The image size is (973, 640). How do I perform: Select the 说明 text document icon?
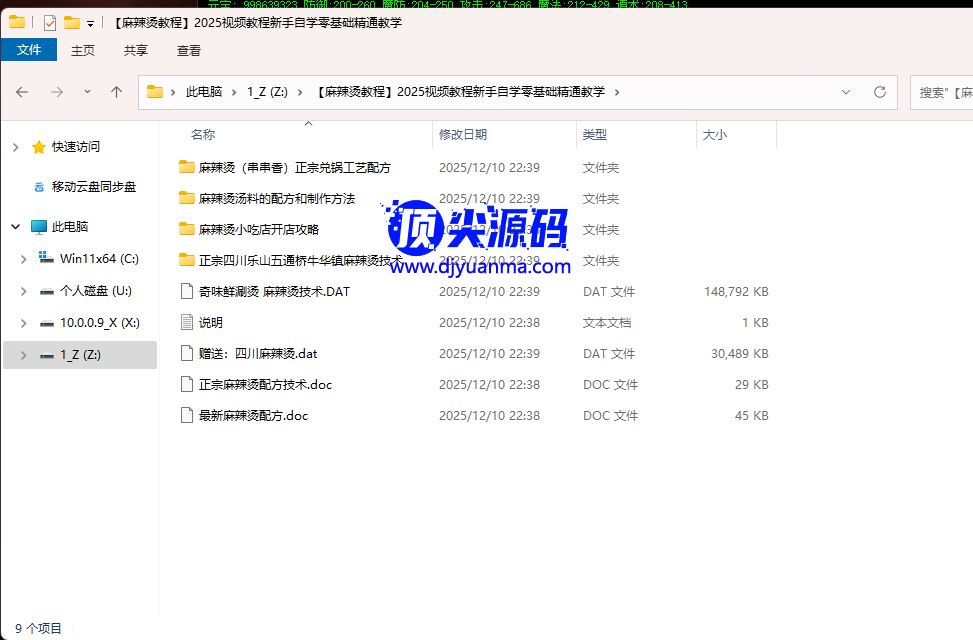pos(186,323)
